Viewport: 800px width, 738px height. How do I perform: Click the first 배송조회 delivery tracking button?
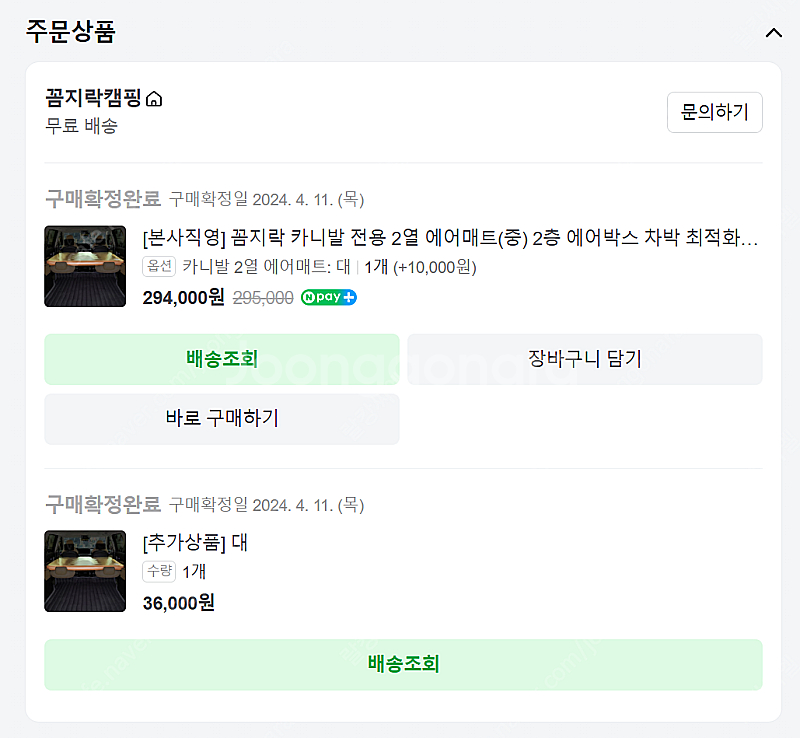tap(221, 359)
